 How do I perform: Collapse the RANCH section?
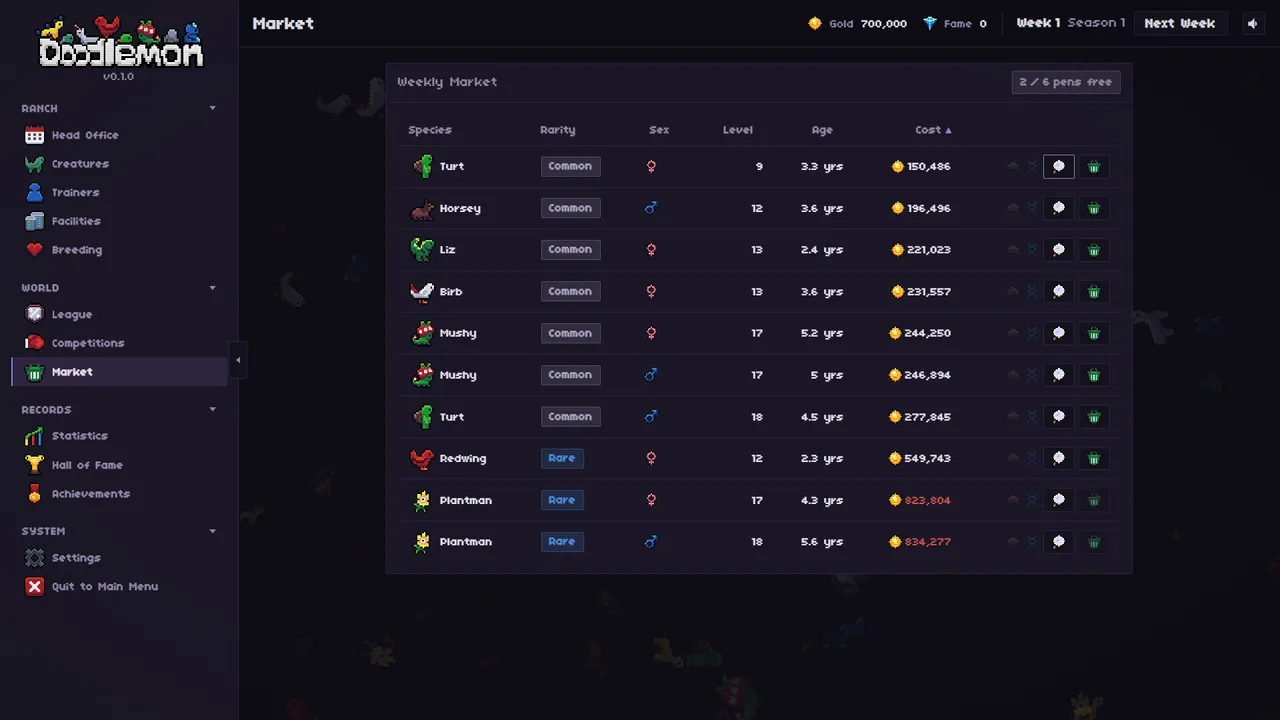pos(212,108)
